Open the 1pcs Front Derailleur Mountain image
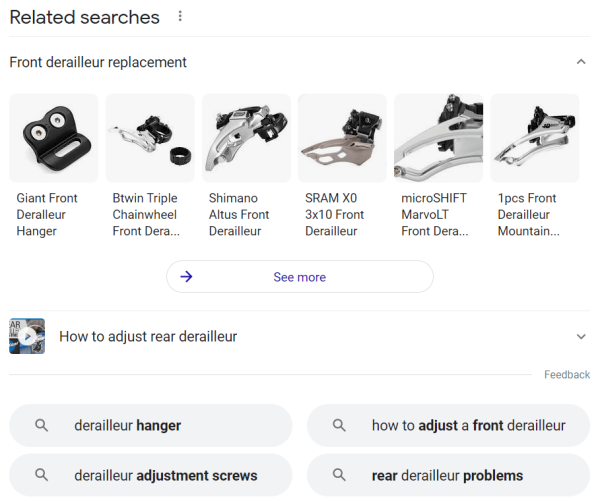600x501 pixels. click(x=534, y=138)
